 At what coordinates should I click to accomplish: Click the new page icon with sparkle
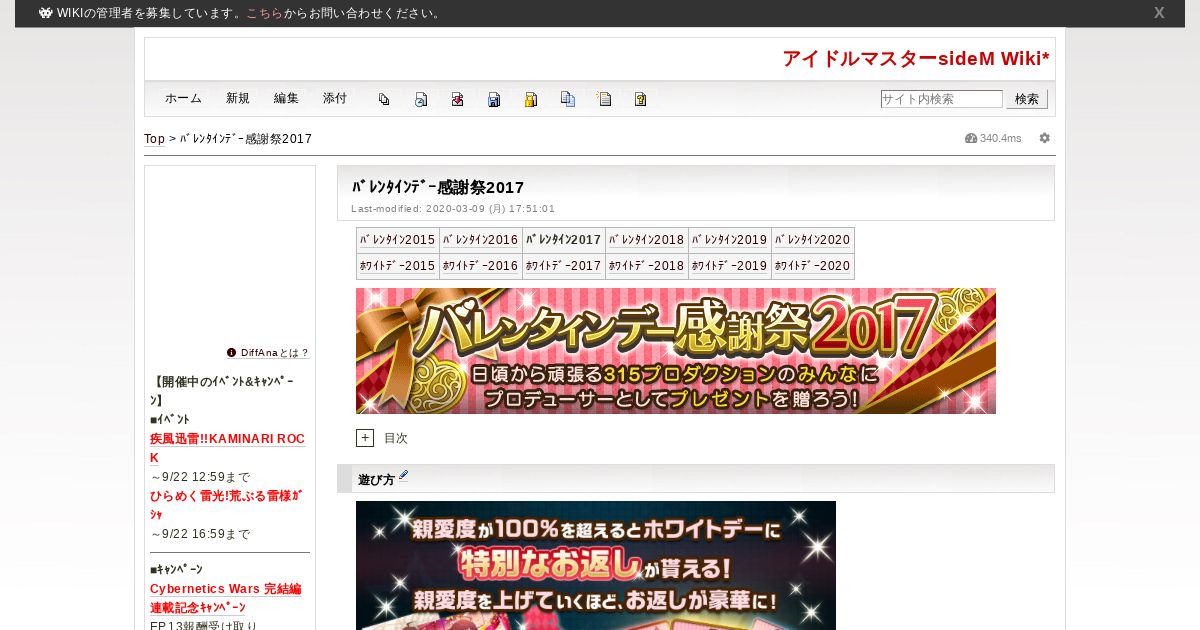pyautogui.click(x=604, y=99)
